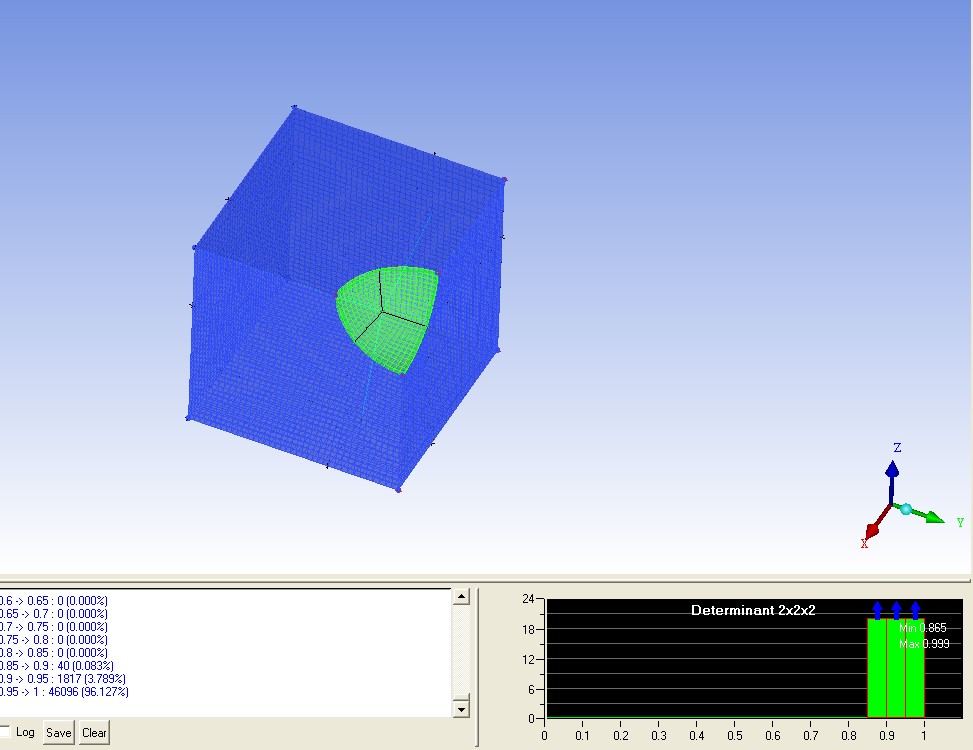The image size is (973, 750).
Task: Click the cyan isometric sphere on triad
Action: [906, 509]
